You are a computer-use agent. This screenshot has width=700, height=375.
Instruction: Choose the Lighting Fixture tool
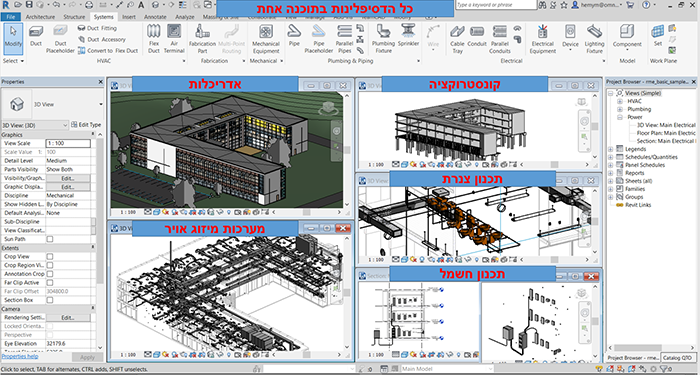[594, 39]
